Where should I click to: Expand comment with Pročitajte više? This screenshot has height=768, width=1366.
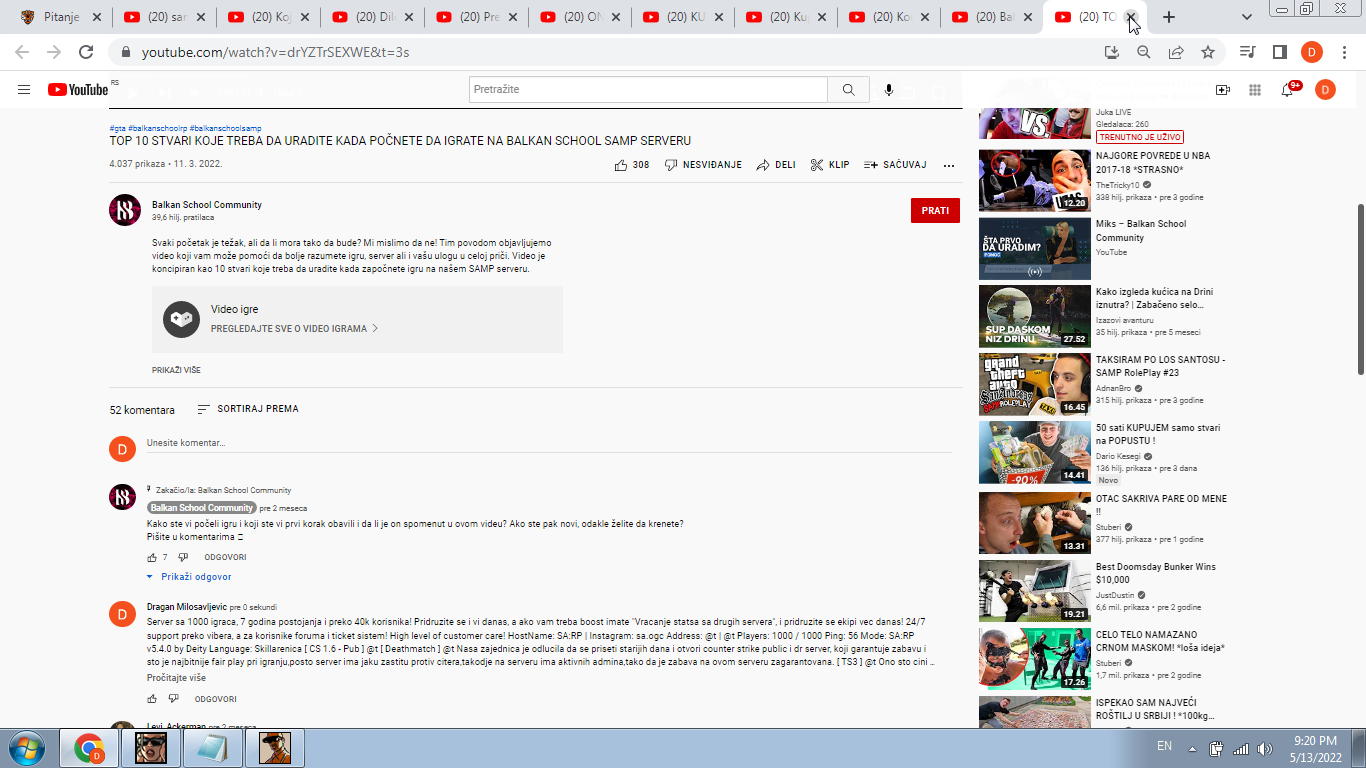176,678
